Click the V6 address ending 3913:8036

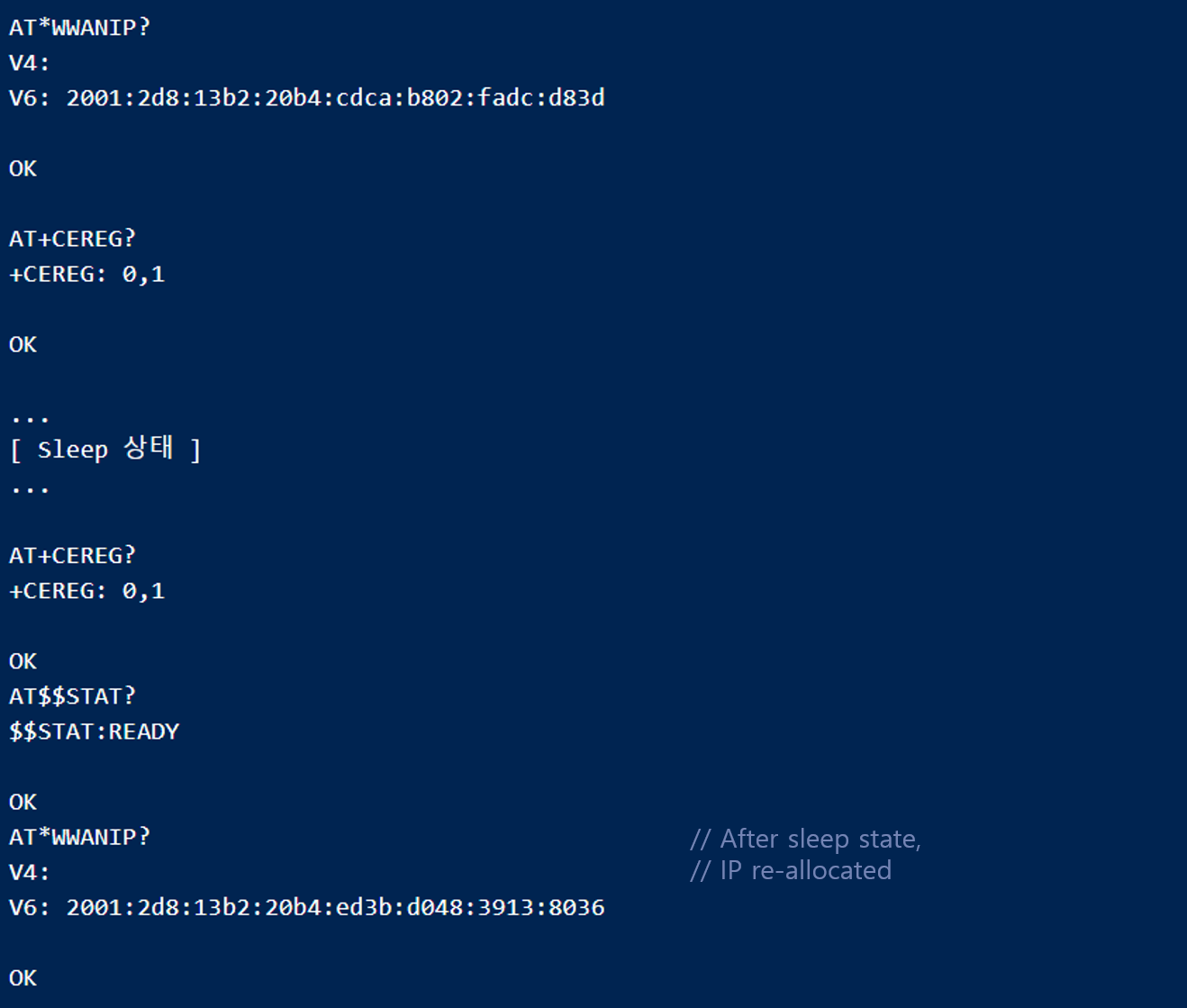click(x=307, y=907)
